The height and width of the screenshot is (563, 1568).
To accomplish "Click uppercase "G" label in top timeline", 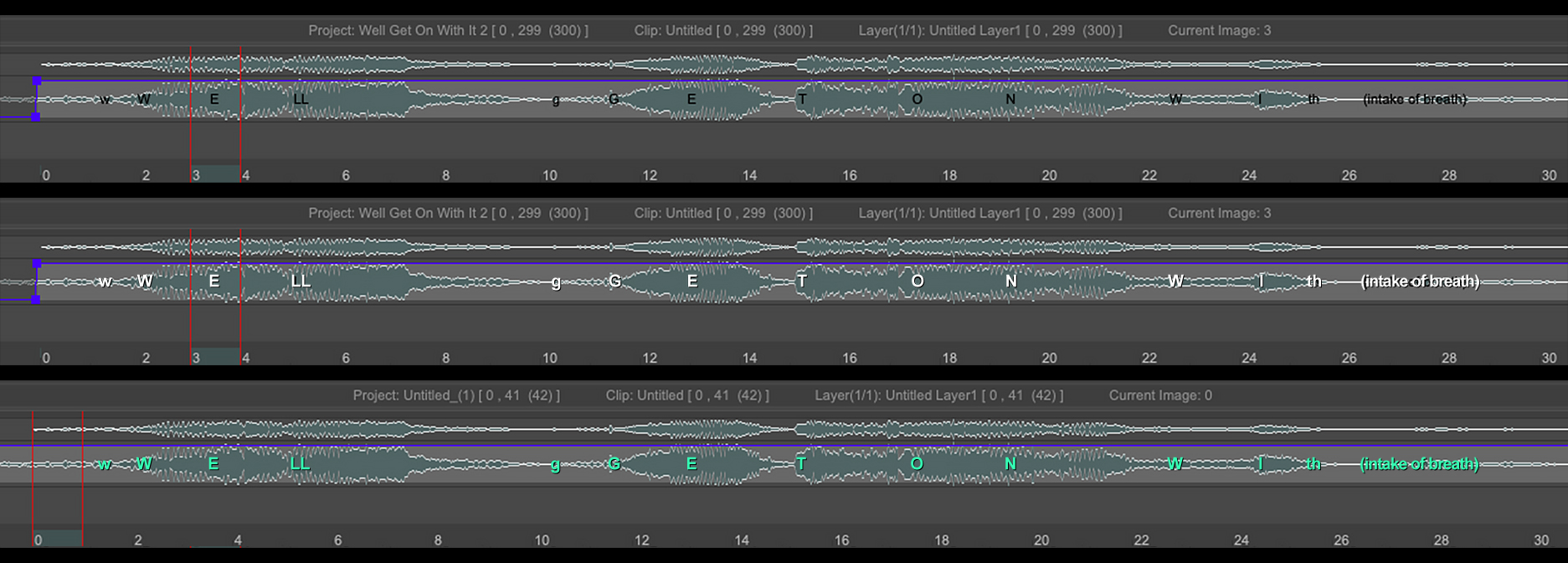I will pos(614,99).
